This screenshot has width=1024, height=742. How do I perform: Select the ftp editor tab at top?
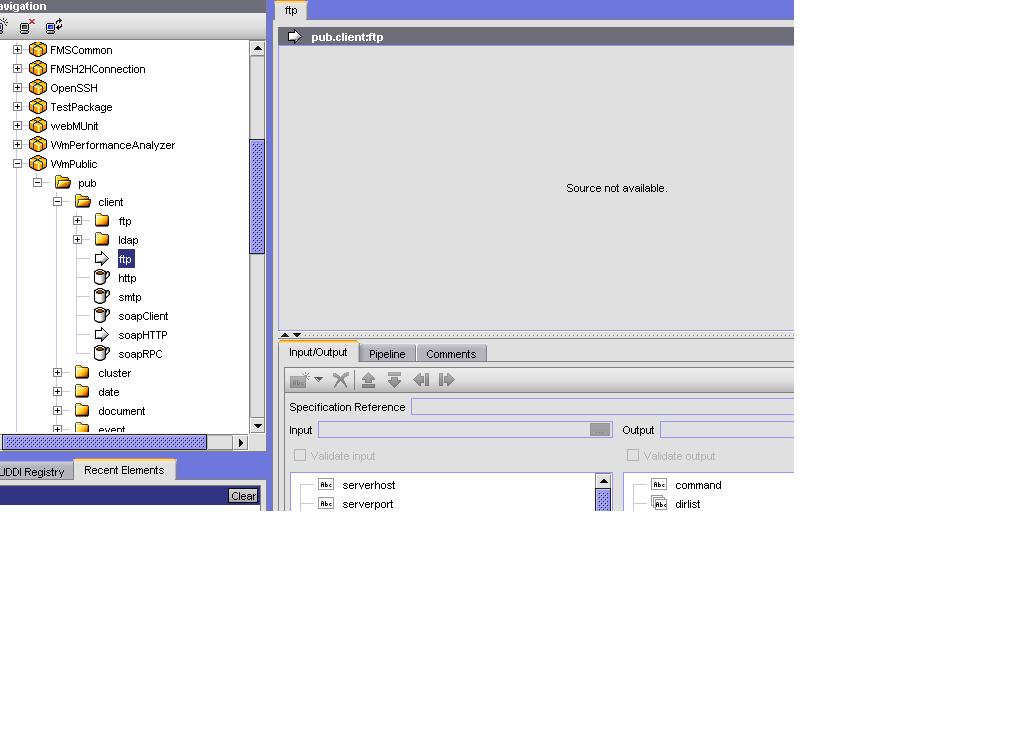(x=291, y=10)
